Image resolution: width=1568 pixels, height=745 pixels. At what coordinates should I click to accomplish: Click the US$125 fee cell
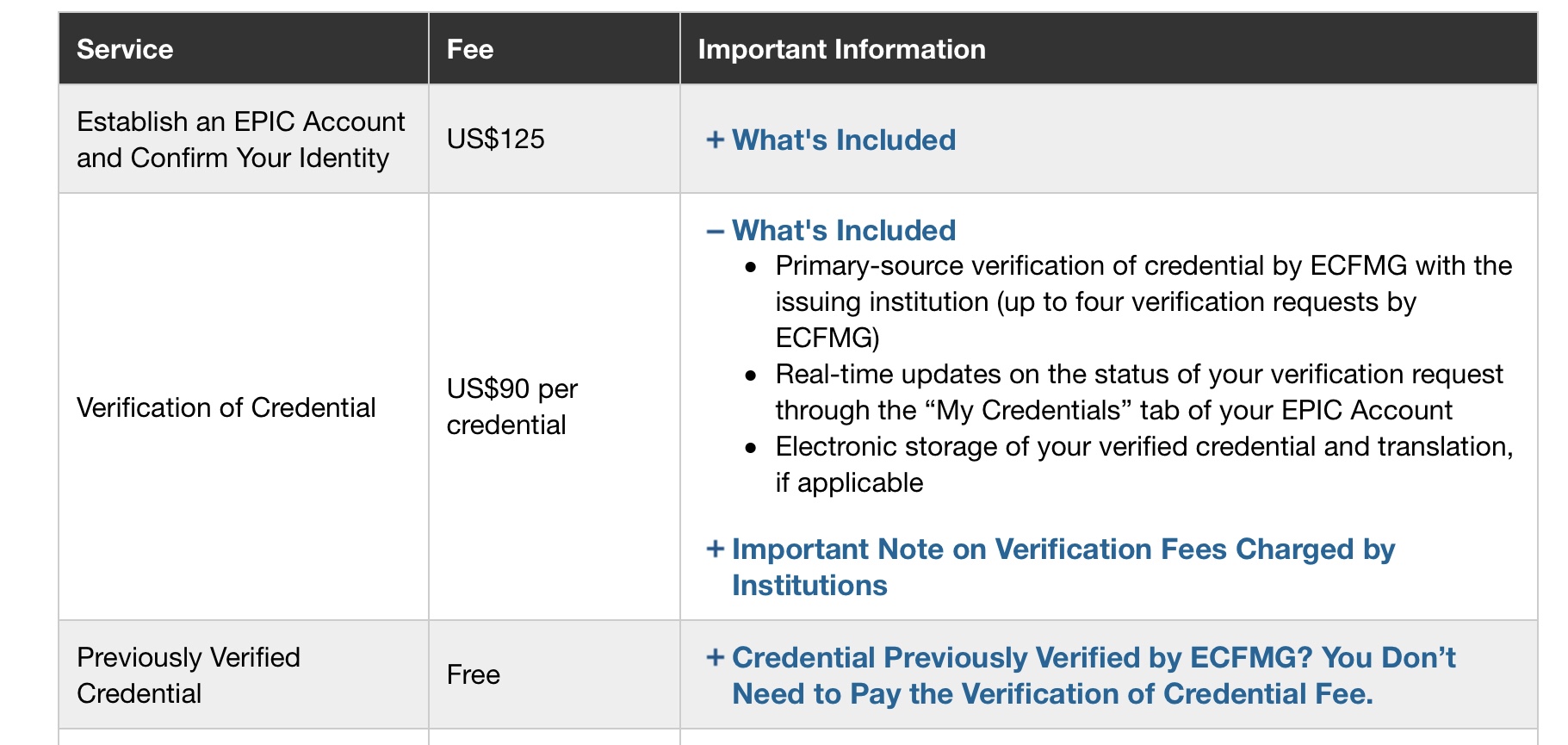[495, 139]
